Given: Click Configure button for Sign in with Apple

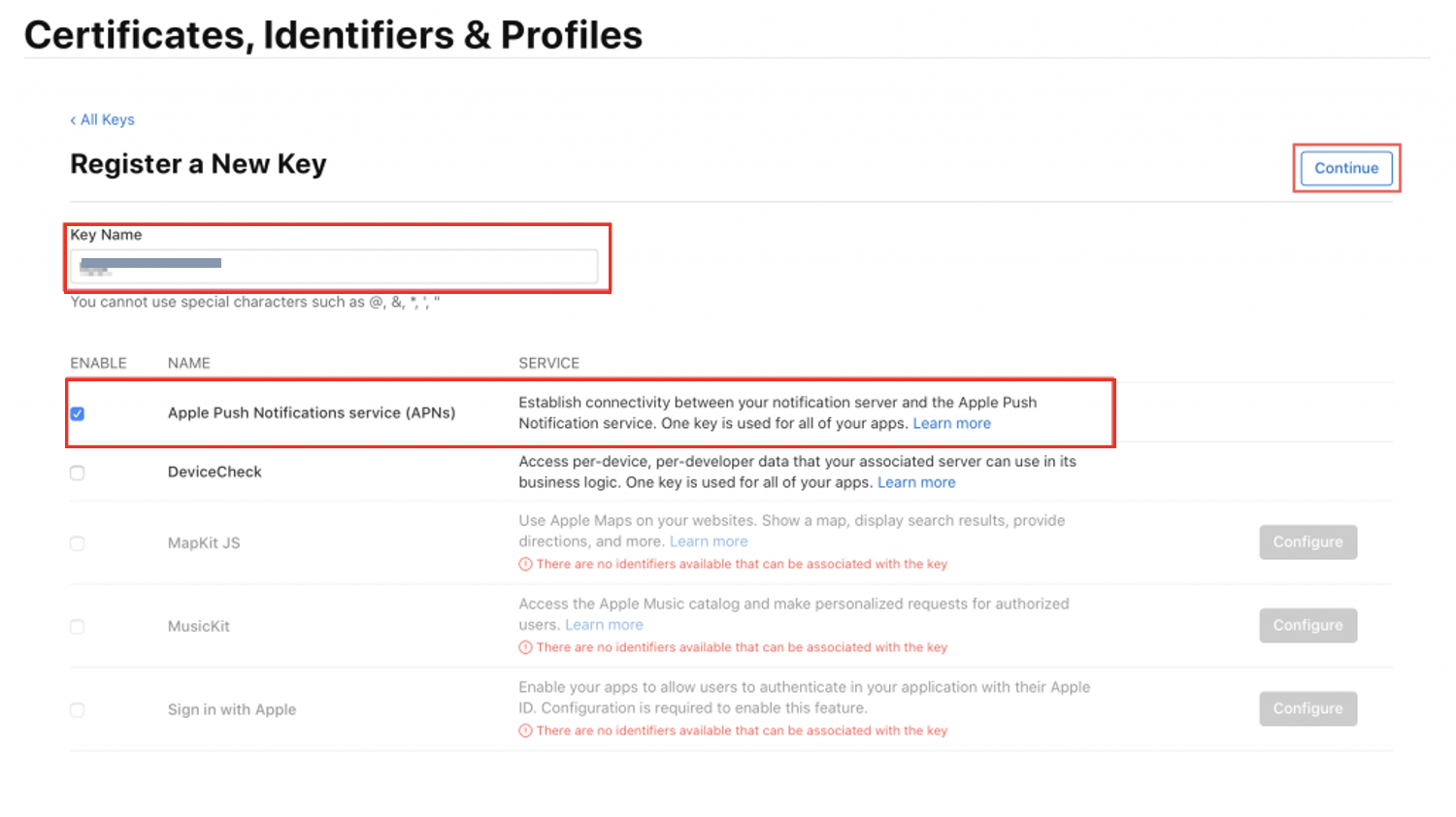Looking at the screenshot, I should (x=1307, y=709).
